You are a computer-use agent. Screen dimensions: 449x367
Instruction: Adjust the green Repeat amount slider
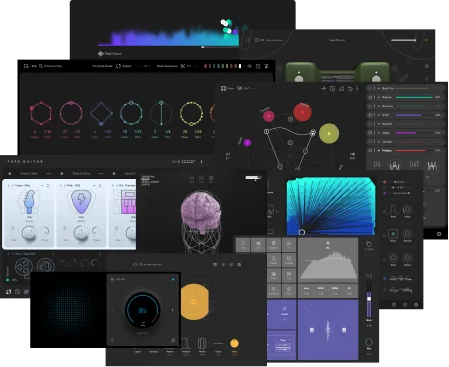(x=414, y=97)
